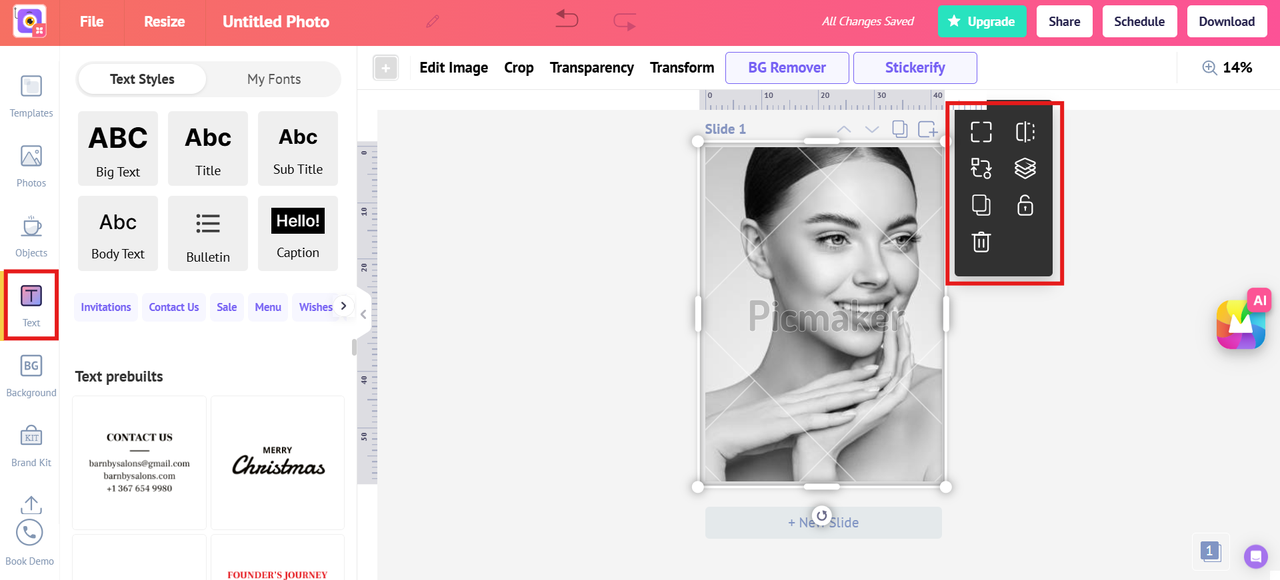The width and height of the screenshot is (1280, 580).
Task: Click the rotate handle below image
Action: [x=822, y=516]
